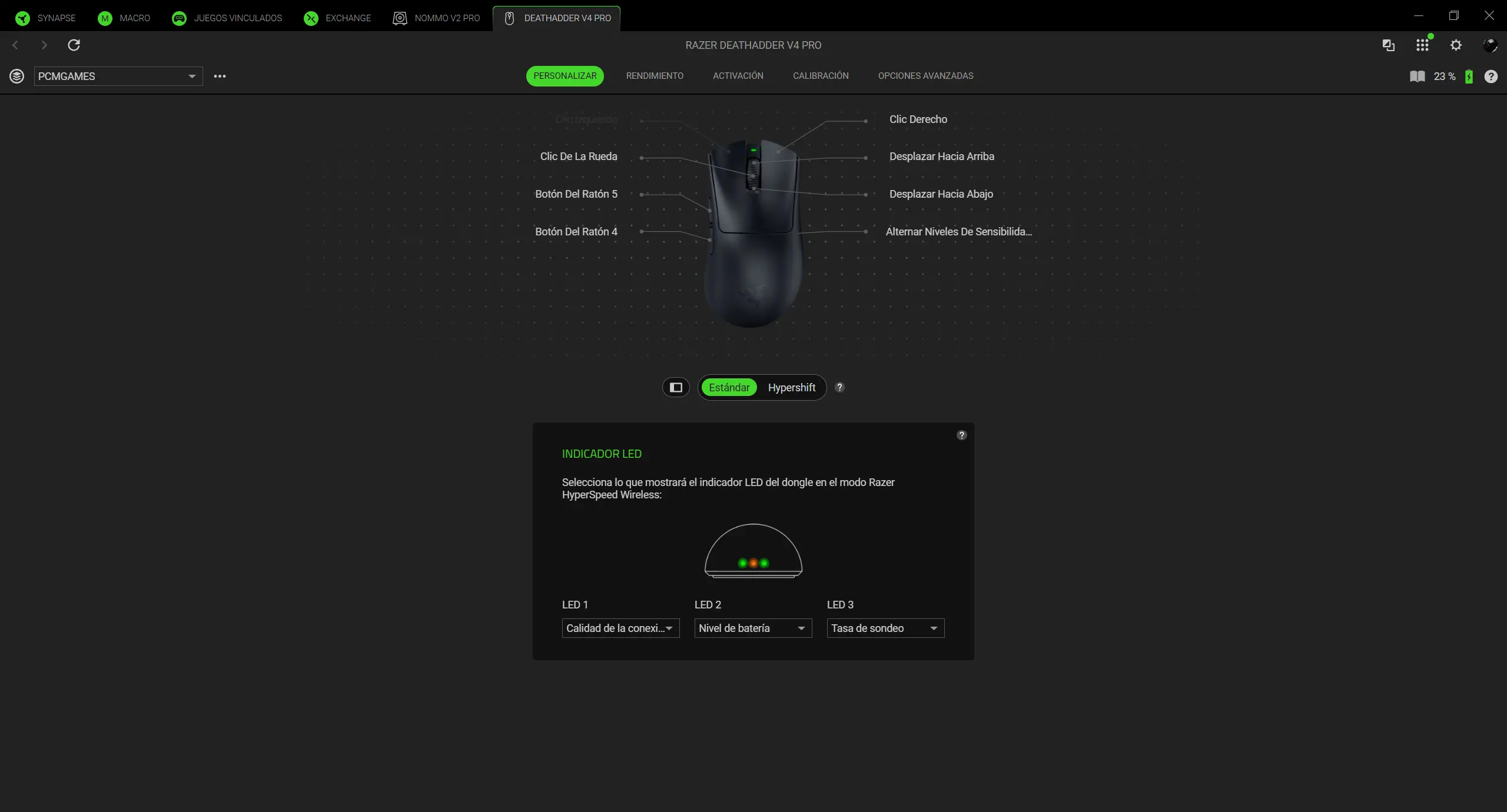Select Desplazar Hacia Arriba assignment
Image resolution: width=1507 pixels, height=812 pixels.
tap(942, 157)
